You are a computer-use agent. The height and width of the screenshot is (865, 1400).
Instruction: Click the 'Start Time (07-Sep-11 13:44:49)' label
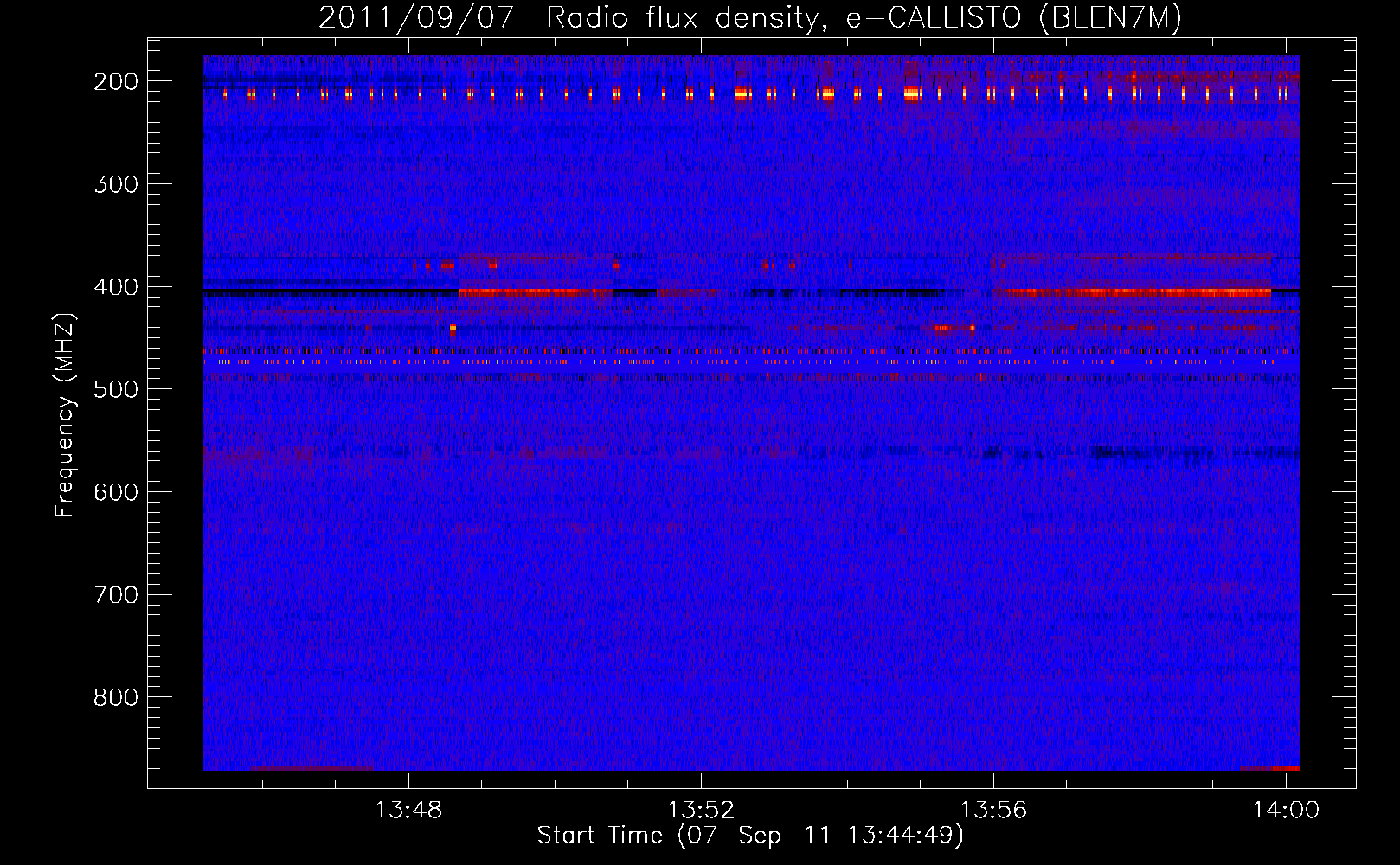point(750,836)
